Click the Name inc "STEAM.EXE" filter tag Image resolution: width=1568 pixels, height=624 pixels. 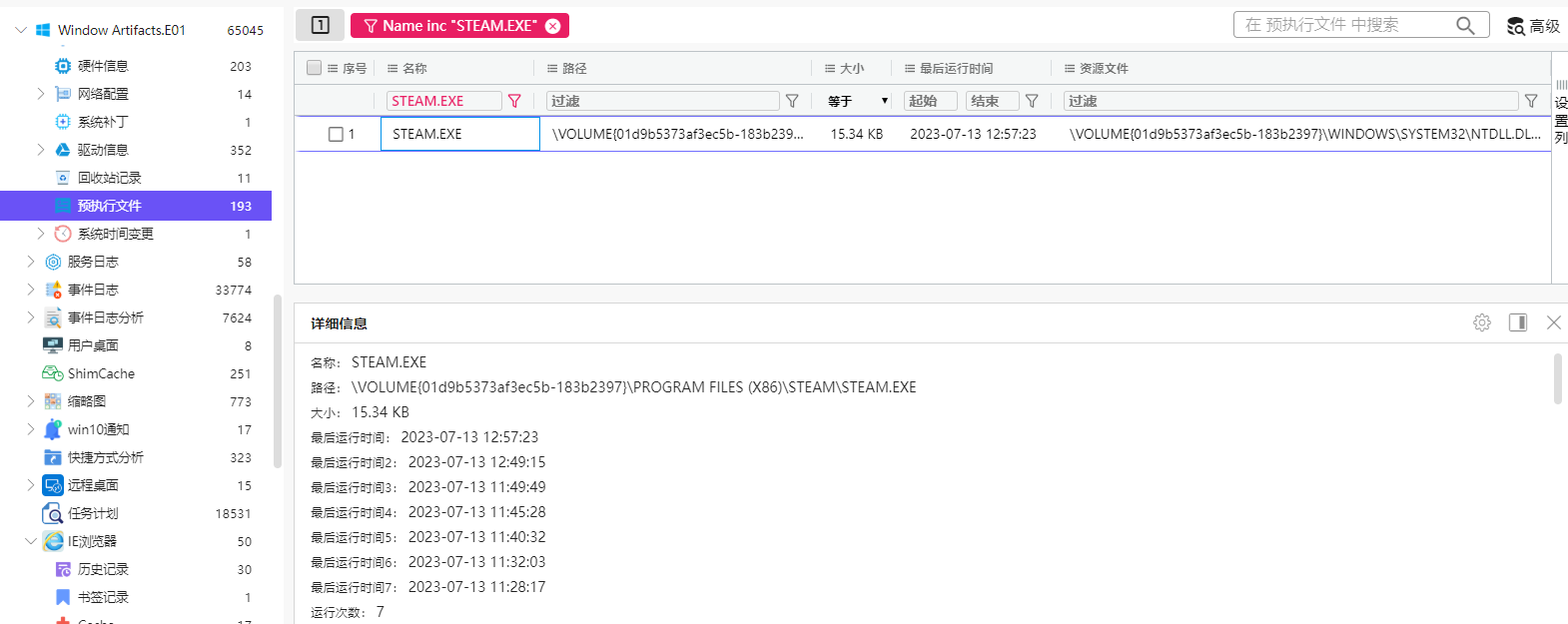459,26
